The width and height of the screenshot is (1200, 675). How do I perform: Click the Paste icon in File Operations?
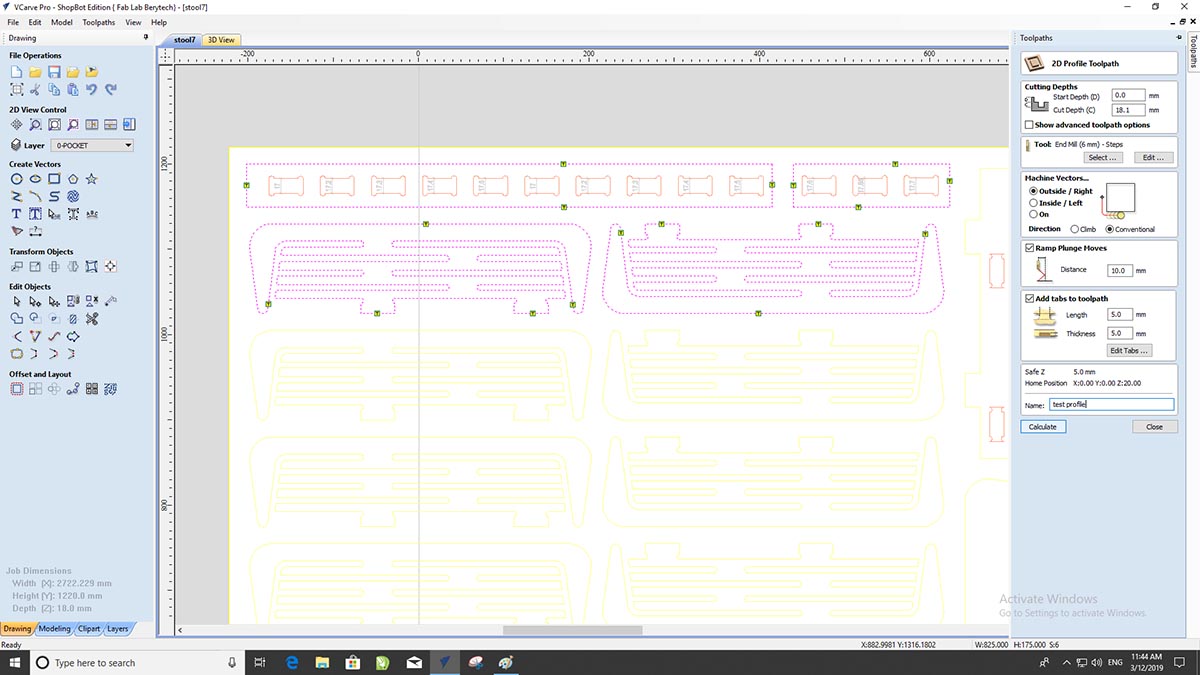[x=73, y=90]
